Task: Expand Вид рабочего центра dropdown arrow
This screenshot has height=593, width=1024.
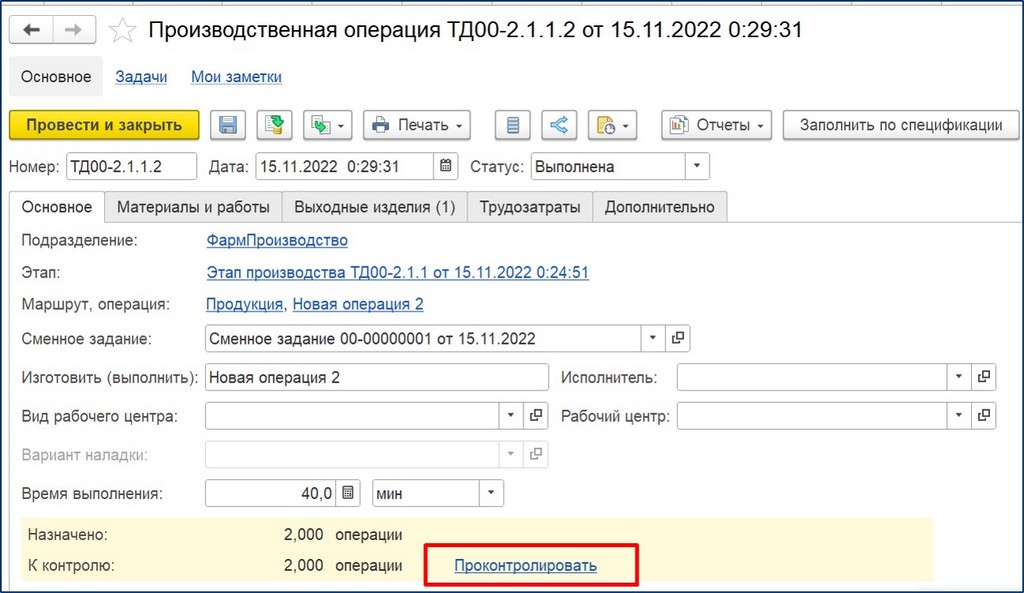Action: [x=511, y=415]
